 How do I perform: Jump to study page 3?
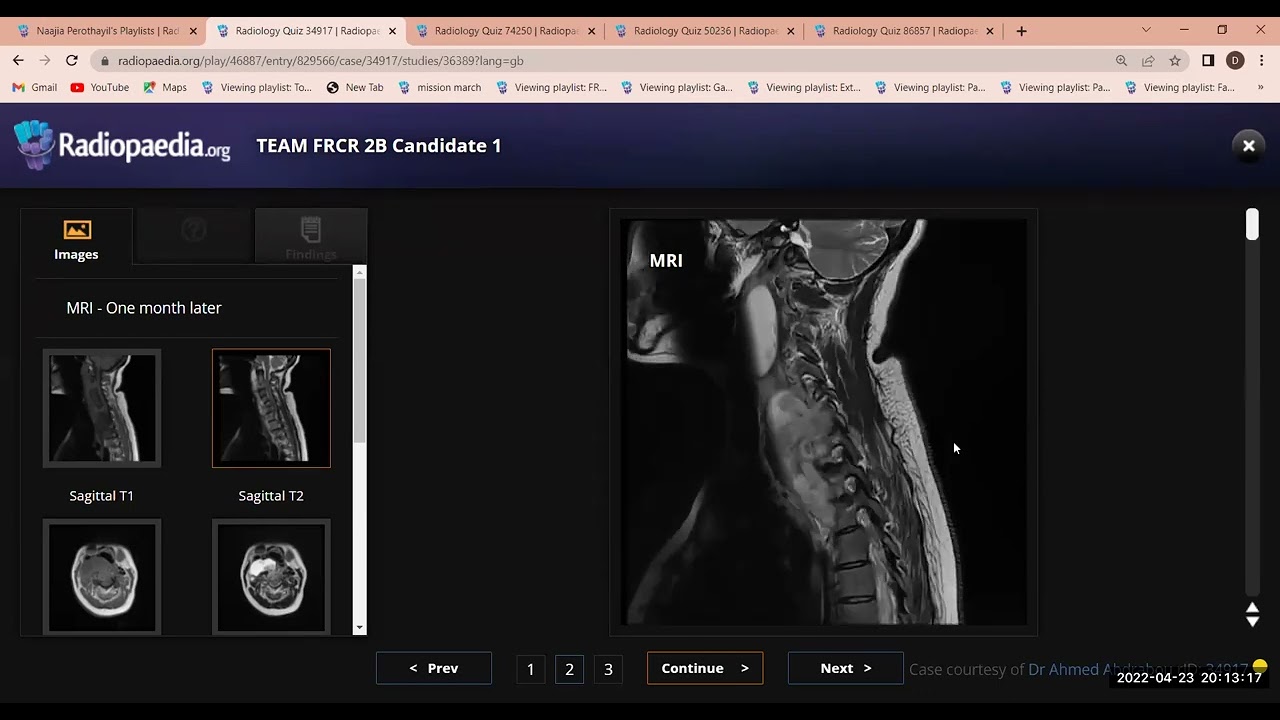608,669
